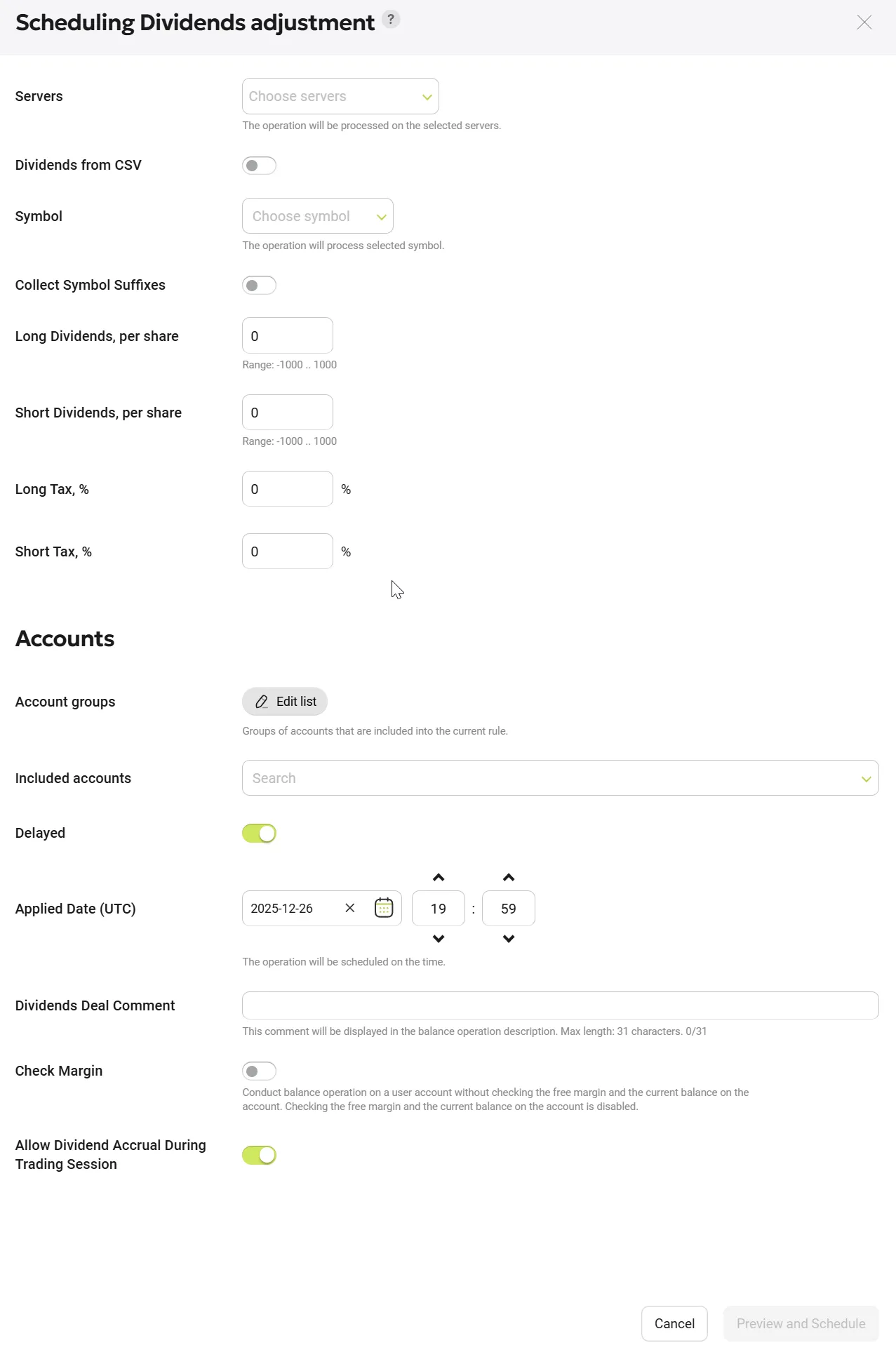Toggle Allow Dividend Accrual During Trading Session
The width and height of the screenshot is (896, 1357).
tap(259, 1156)
